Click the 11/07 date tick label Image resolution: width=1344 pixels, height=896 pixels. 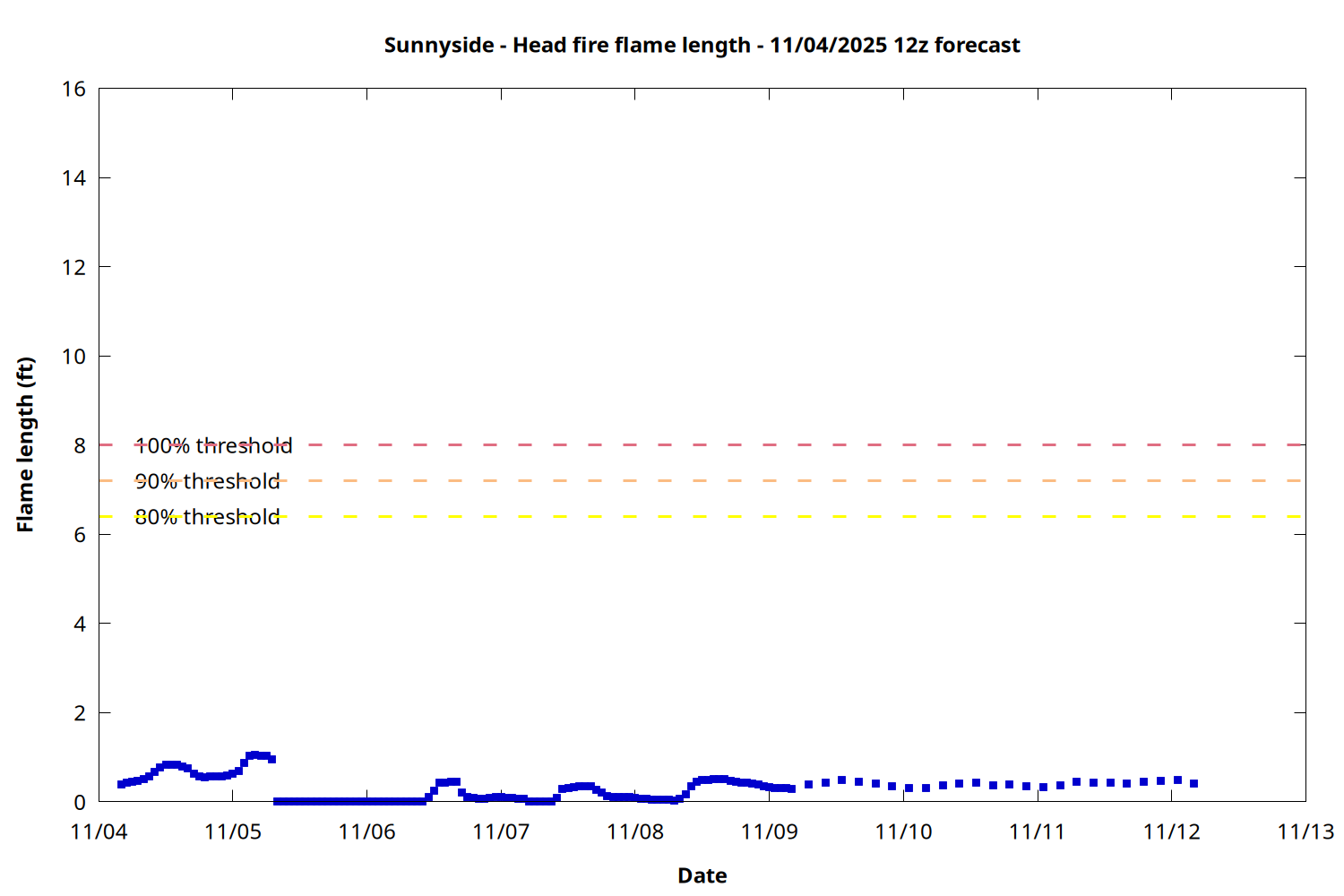501,831
